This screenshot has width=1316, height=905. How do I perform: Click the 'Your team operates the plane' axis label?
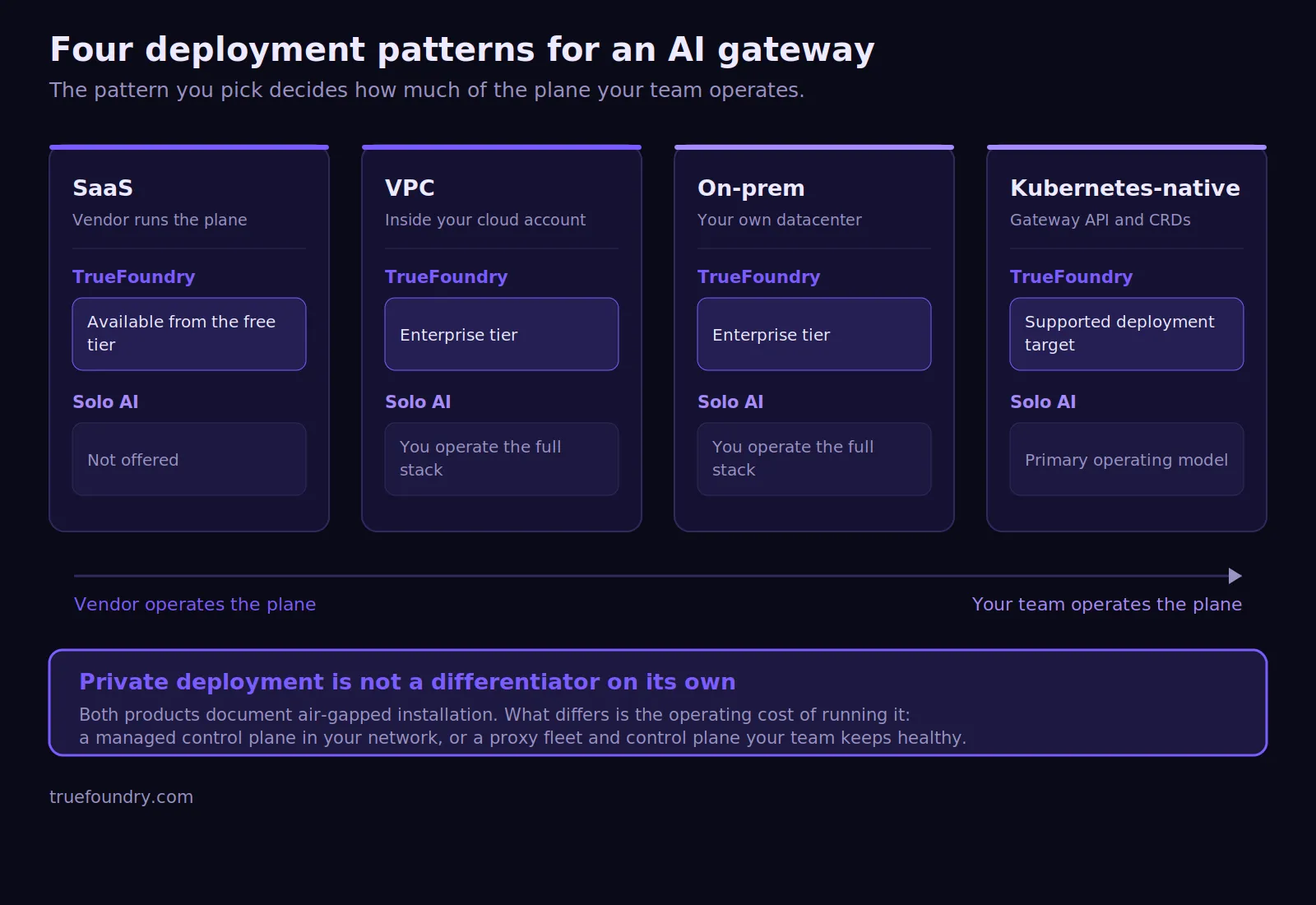[x=1107, y=604]
